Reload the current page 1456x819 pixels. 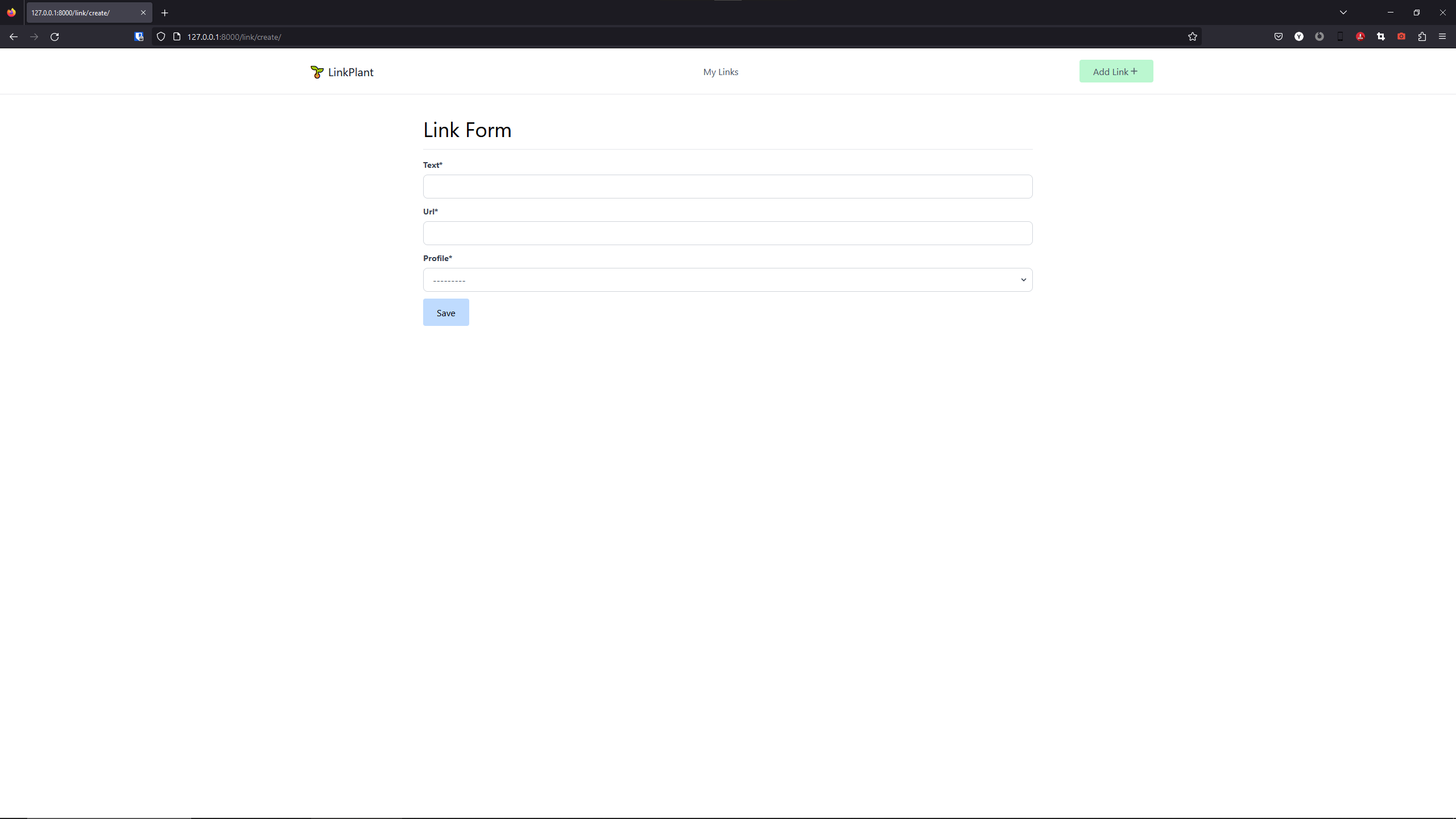point(55,37)
